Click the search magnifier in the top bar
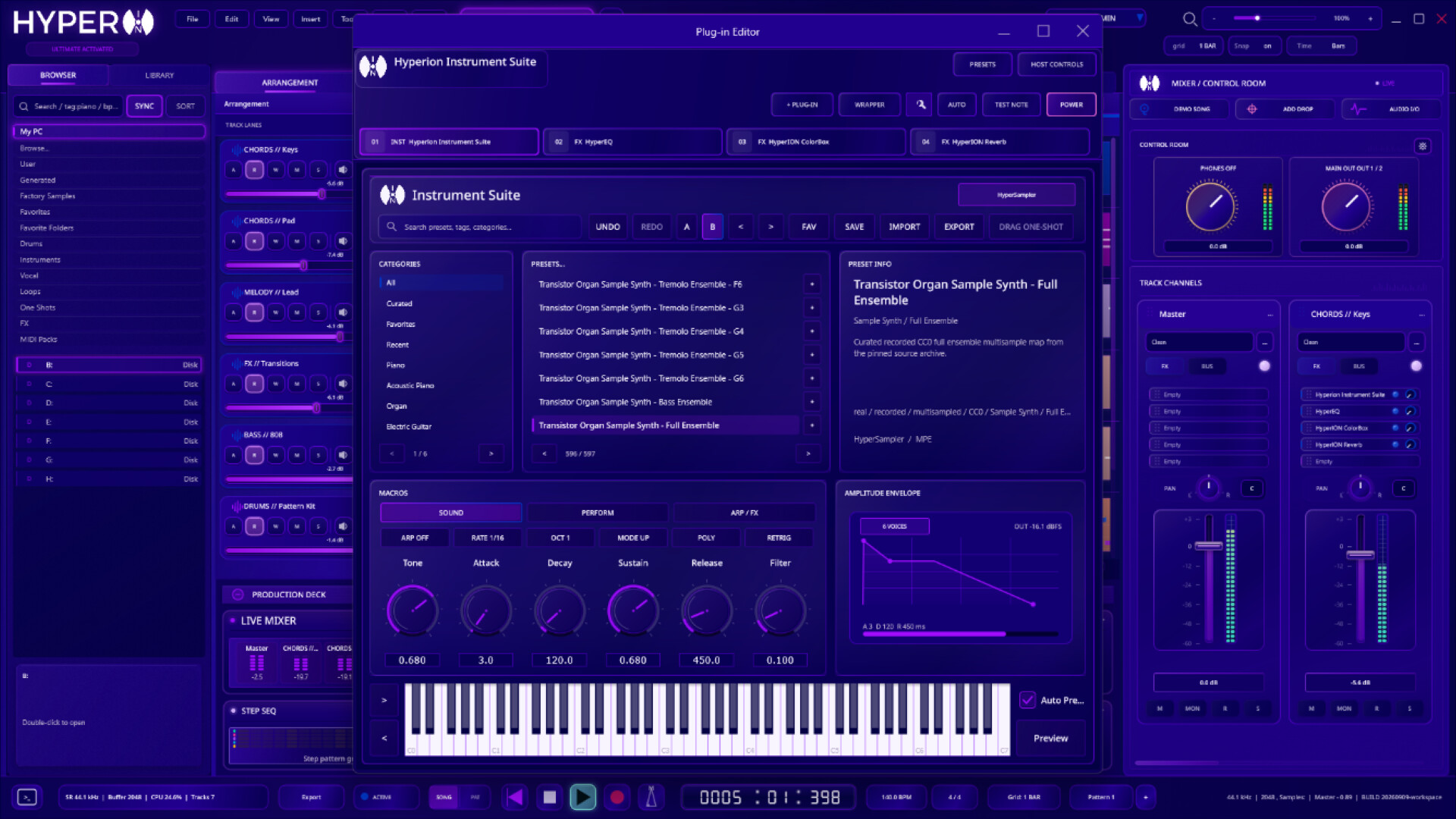The image size is (1456, 819). click(1190, 19)
